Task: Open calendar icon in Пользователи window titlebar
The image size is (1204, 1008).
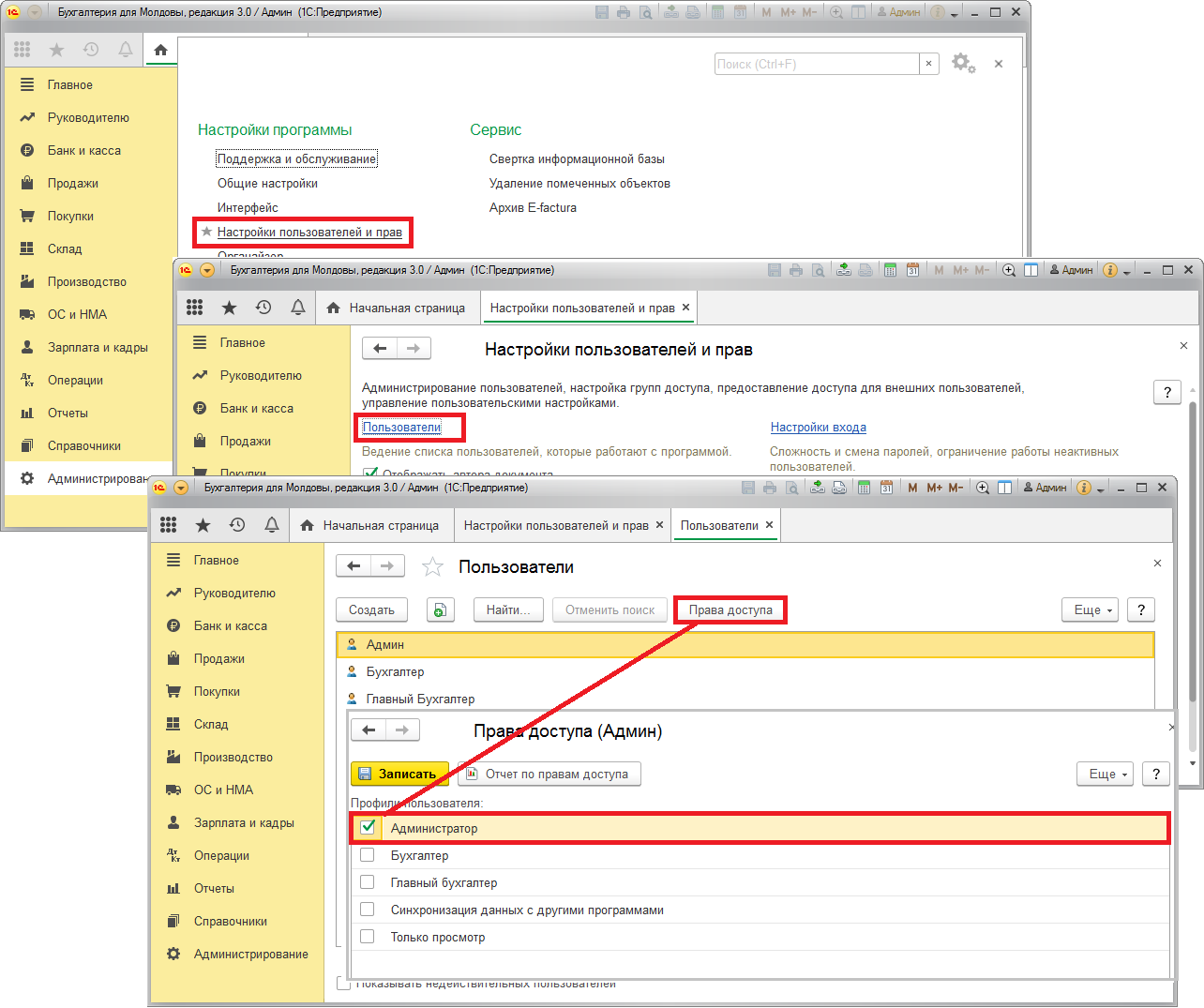Action: click(886, 488)
